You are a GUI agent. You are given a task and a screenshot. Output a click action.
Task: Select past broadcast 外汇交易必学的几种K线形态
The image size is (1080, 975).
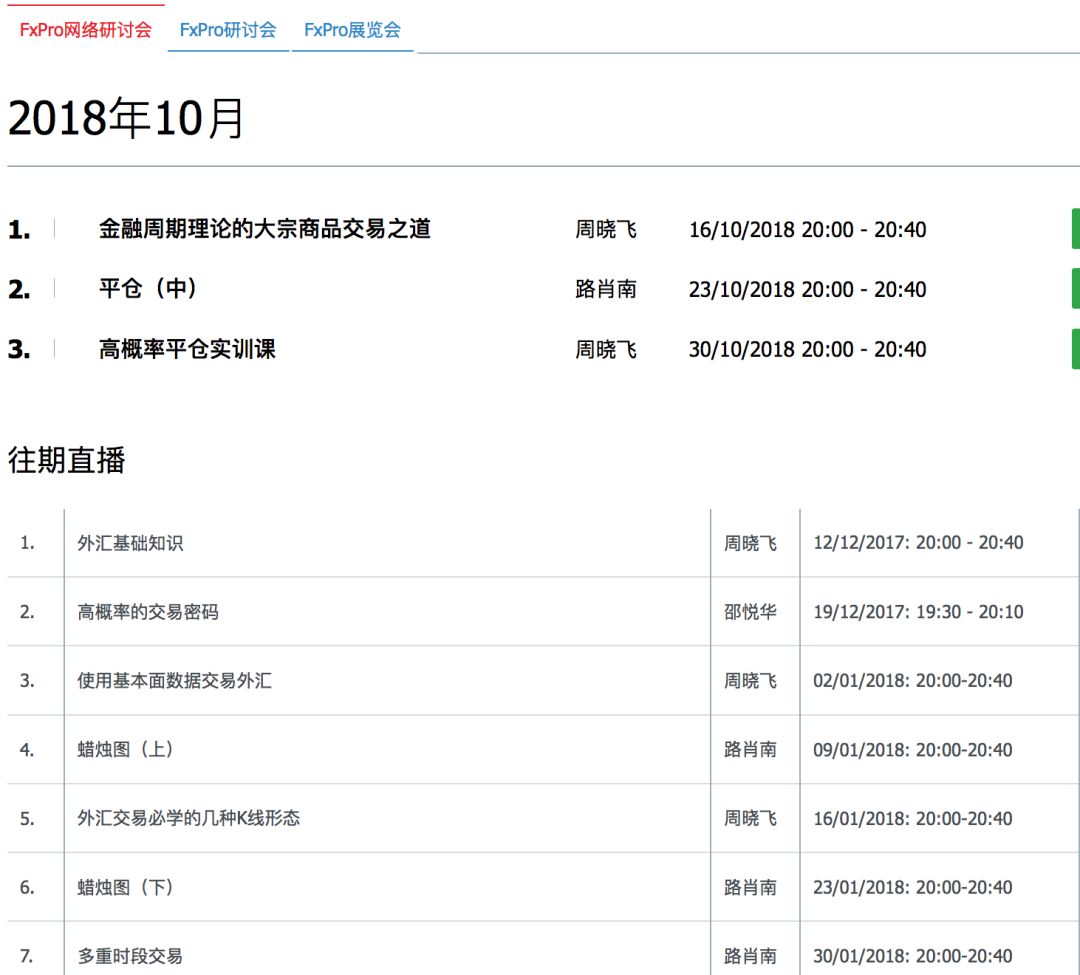coord(189,818)
